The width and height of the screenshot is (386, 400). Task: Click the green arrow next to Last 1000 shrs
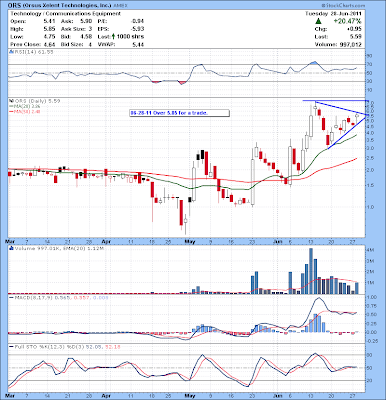(113, 36)
